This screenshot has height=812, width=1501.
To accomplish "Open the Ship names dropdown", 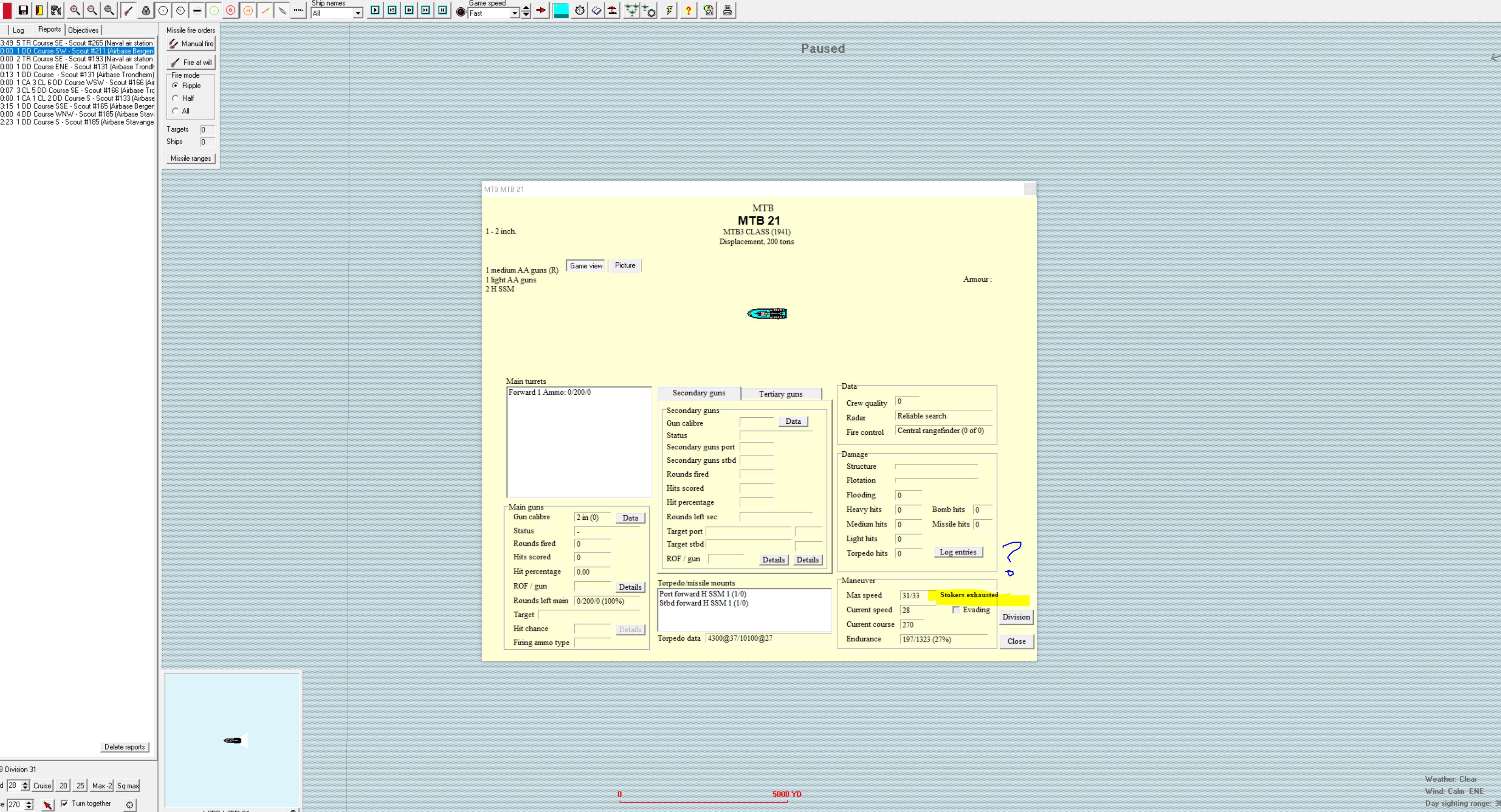I will (x=358, y=13).
